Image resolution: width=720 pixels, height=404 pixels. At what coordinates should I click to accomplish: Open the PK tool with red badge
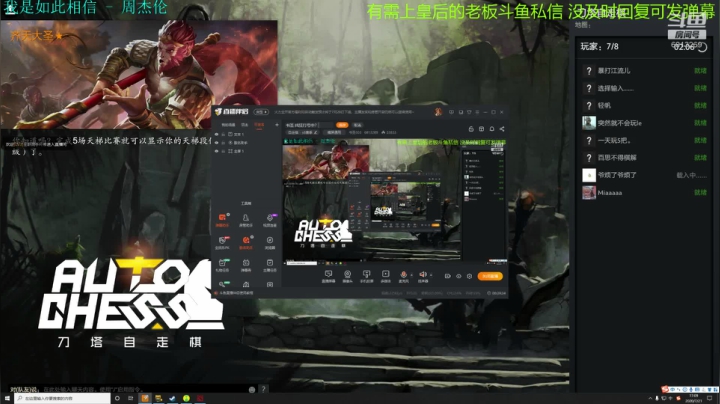[x=222, y=243]
